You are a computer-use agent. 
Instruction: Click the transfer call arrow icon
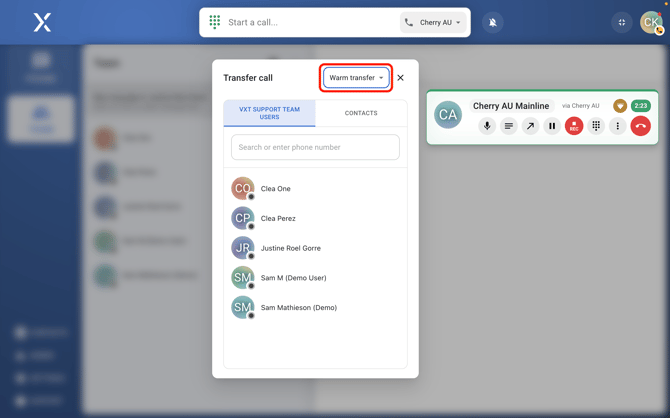click(x=530, y=126)
